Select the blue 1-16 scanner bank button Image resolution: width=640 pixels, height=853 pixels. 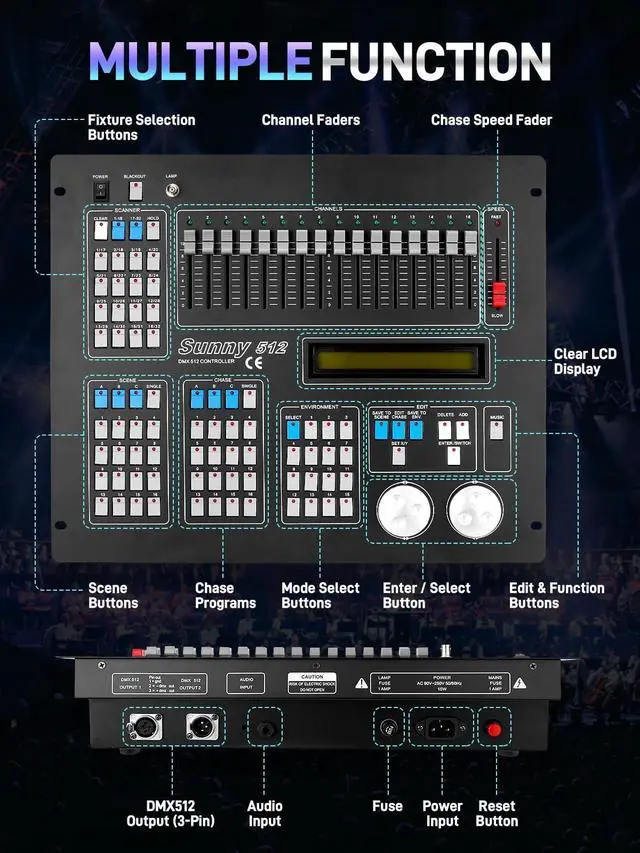[x=118, y=230]
